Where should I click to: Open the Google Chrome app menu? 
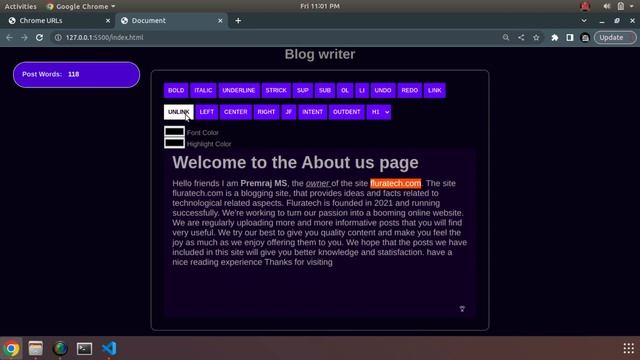tap(81, 6)
